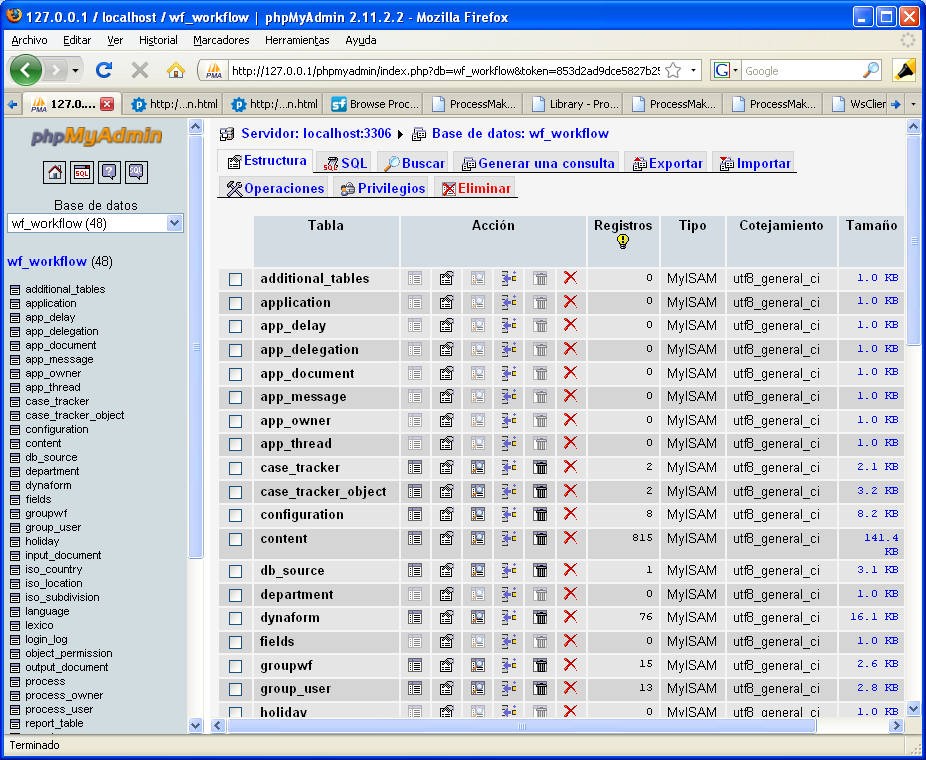
Task: Click search icon for the dynaform row
Action: click(x=478, y=617)
